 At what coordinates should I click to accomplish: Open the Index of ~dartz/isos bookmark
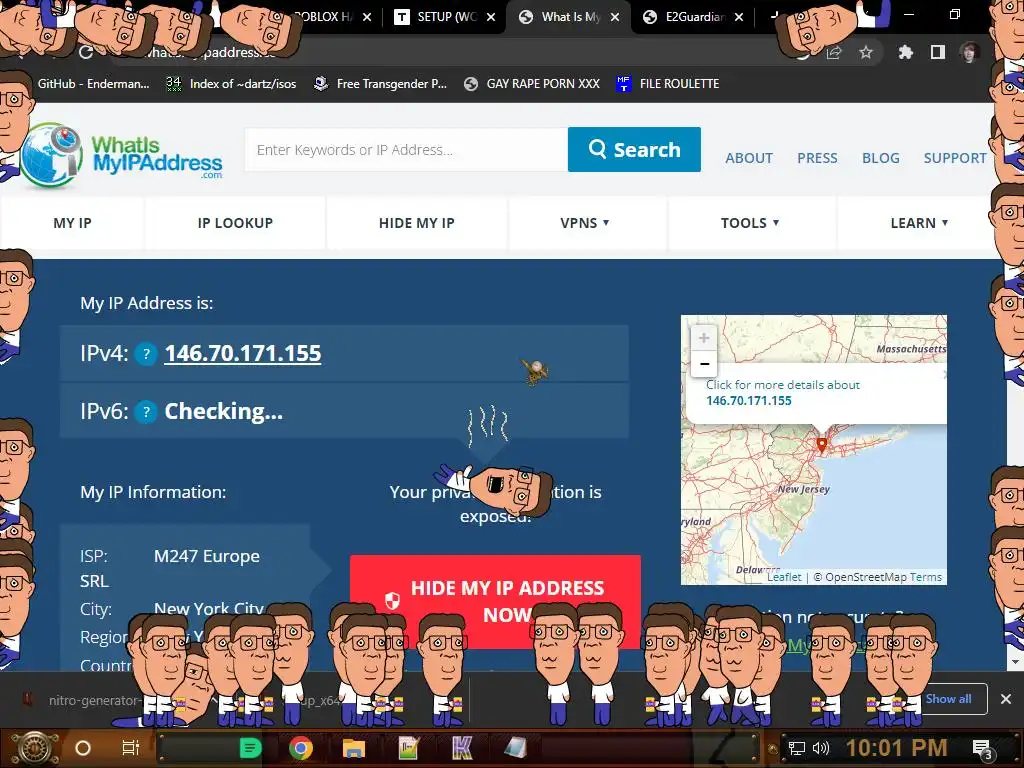point(231,84)
